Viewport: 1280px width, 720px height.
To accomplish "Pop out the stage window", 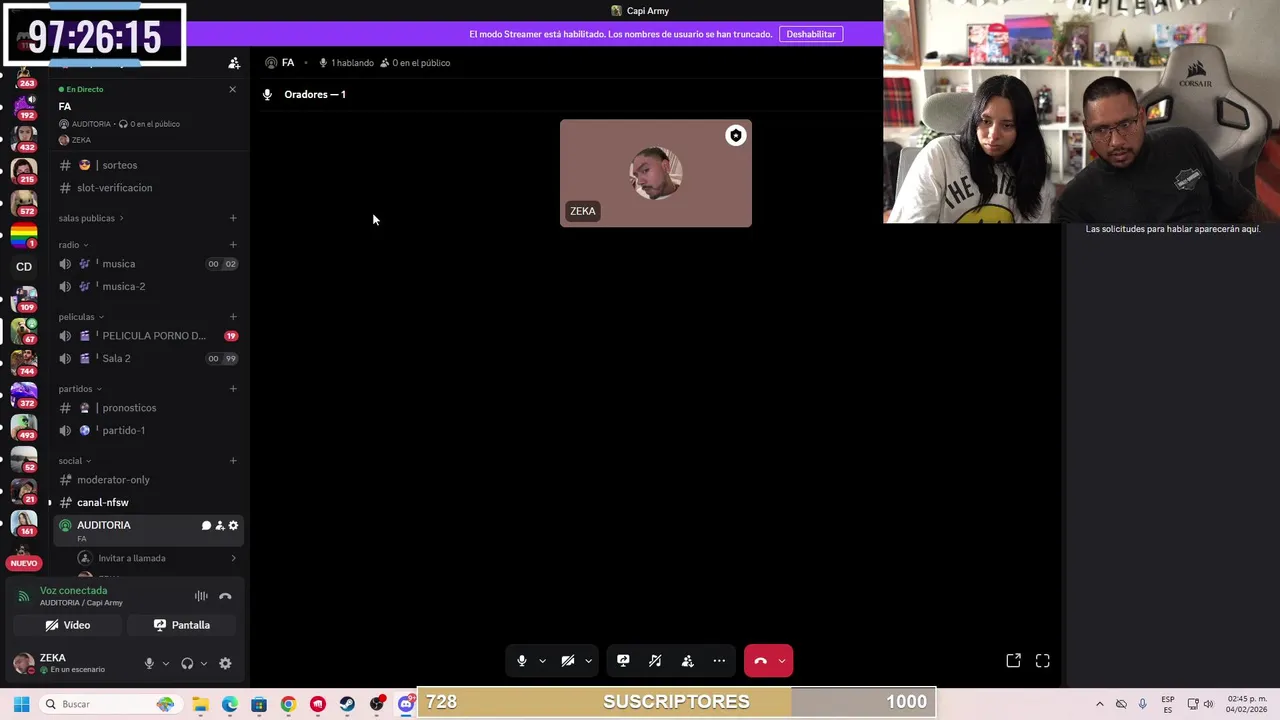I will [1013, 661].
